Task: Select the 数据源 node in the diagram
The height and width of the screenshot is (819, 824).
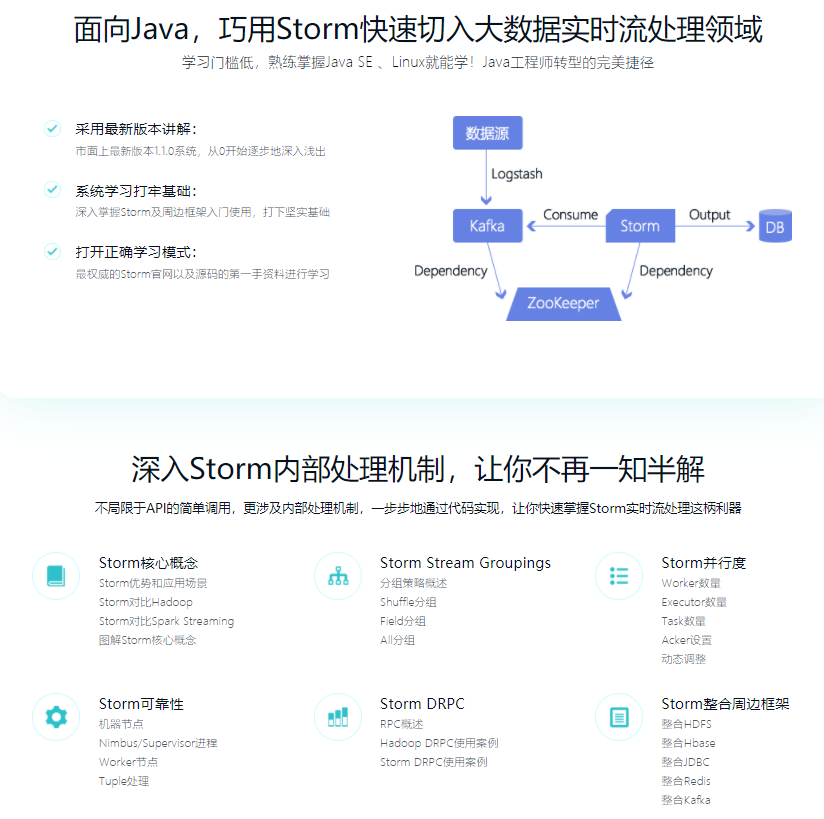Action: pos(487,132)
